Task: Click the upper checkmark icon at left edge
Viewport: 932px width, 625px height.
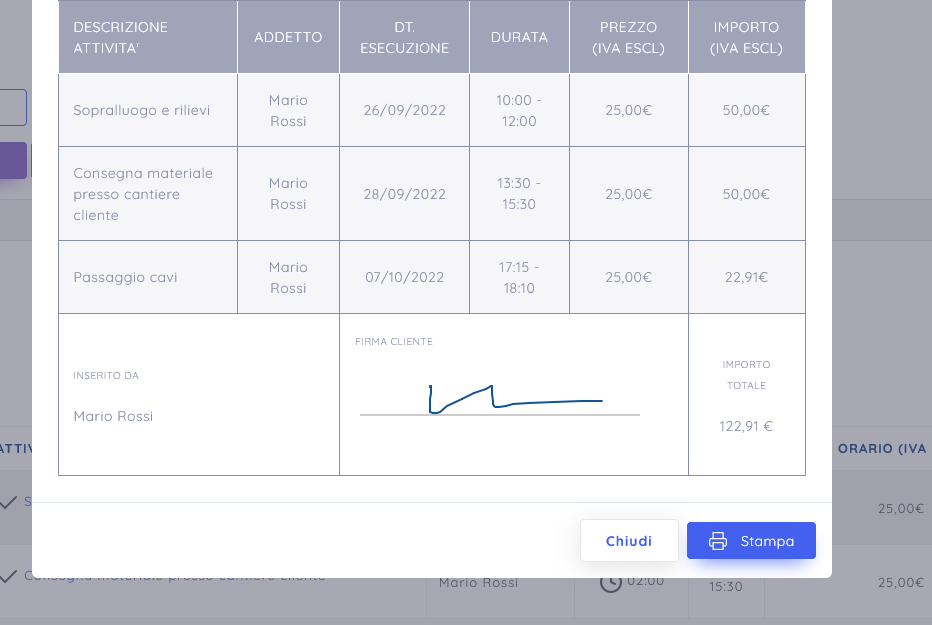Action: pos(8,503)
